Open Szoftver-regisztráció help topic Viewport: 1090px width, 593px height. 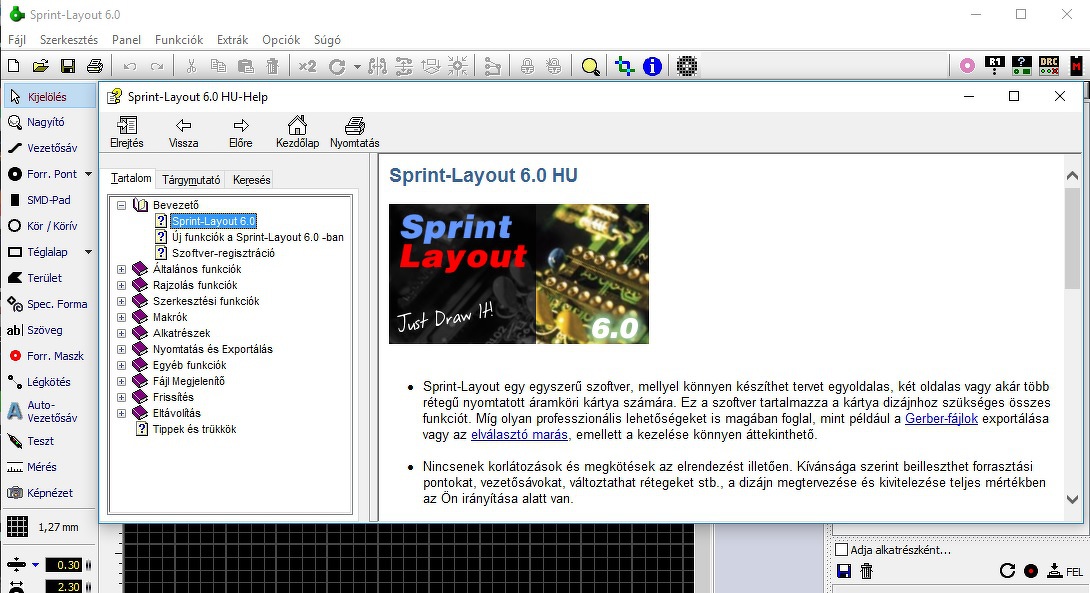point(223,253)
